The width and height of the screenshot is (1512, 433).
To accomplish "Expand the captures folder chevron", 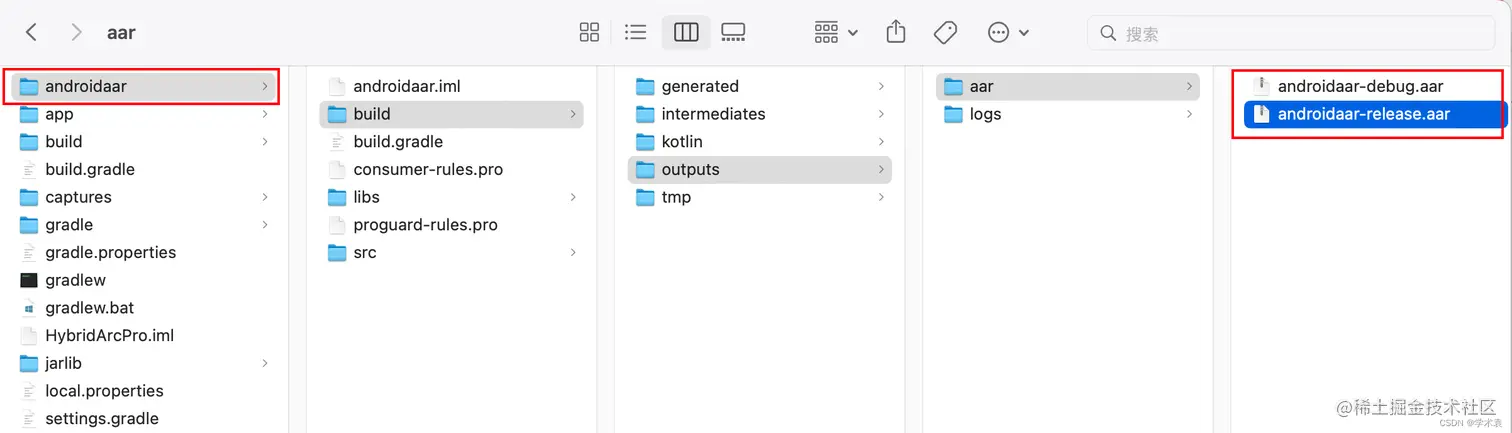I will pos(265,197).
